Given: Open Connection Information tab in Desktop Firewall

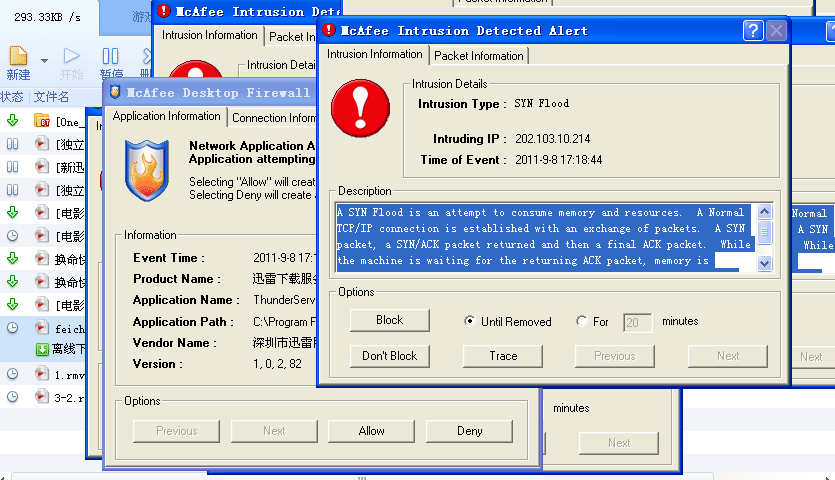Looking at the screenshot, I should click(x=274, y=118).
